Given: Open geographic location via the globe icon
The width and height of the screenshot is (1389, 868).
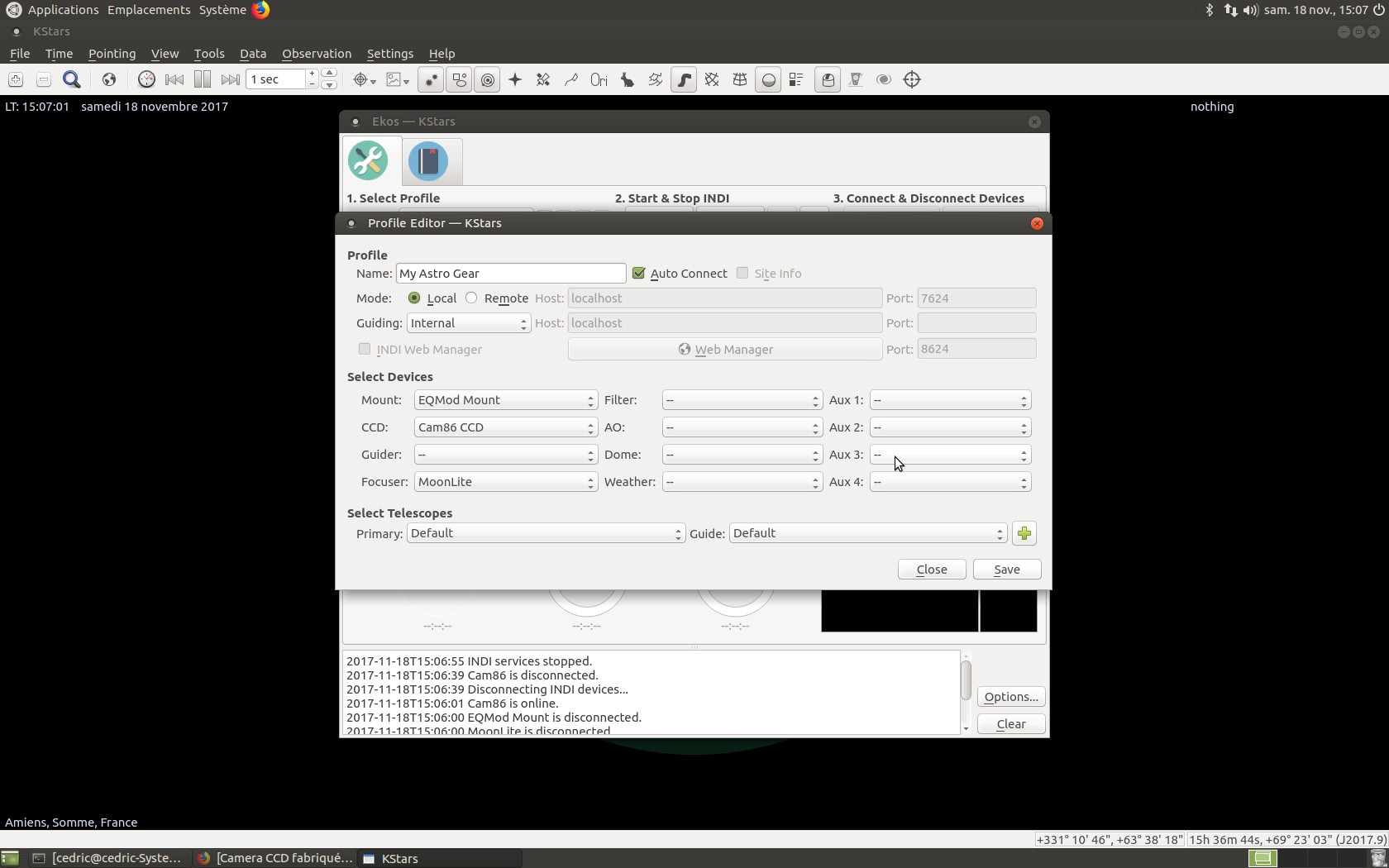Looking at the screenshot, I should point(108,79).
